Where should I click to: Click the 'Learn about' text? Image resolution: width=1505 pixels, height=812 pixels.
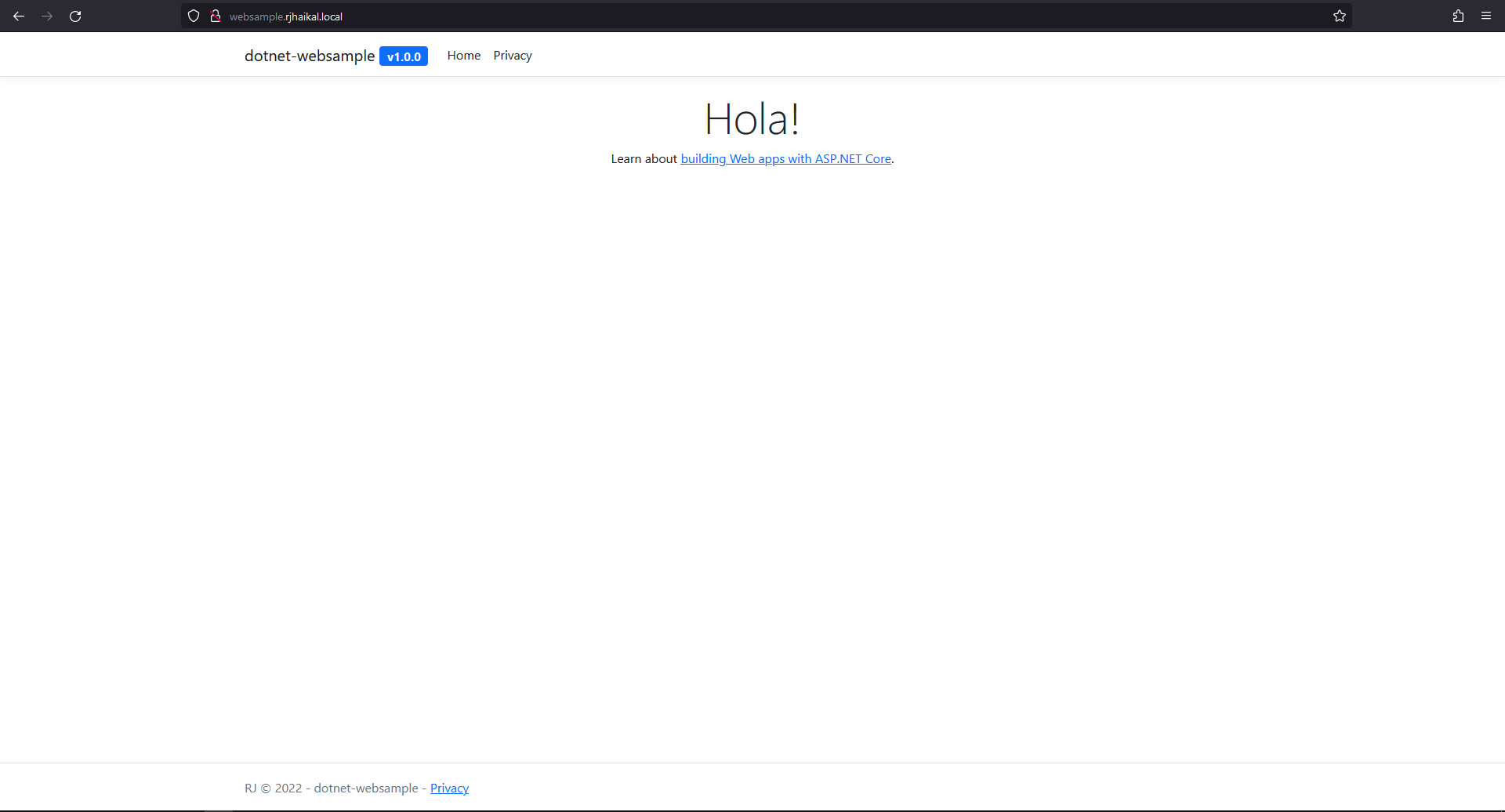point(644,159)
